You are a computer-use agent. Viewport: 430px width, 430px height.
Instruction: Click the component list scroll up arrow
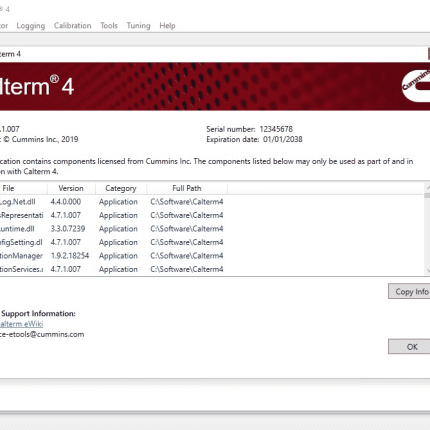[x=427, y=187]
